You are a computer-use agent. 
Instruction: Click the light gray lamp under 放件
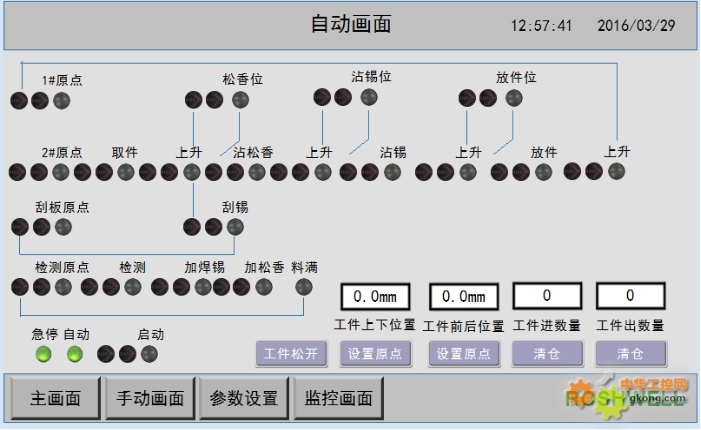pyautogui.click(x=543, y=172)
